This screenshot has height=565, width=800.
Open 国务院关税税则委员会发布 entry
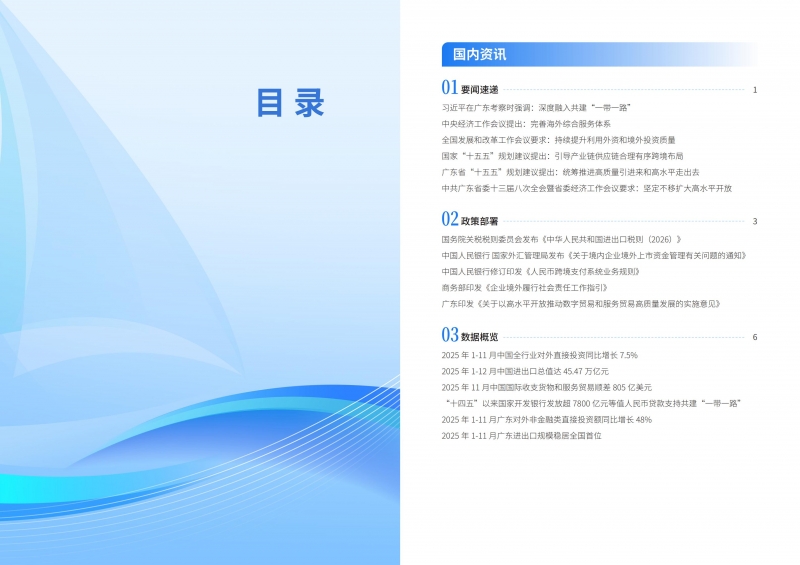point(561,239)
